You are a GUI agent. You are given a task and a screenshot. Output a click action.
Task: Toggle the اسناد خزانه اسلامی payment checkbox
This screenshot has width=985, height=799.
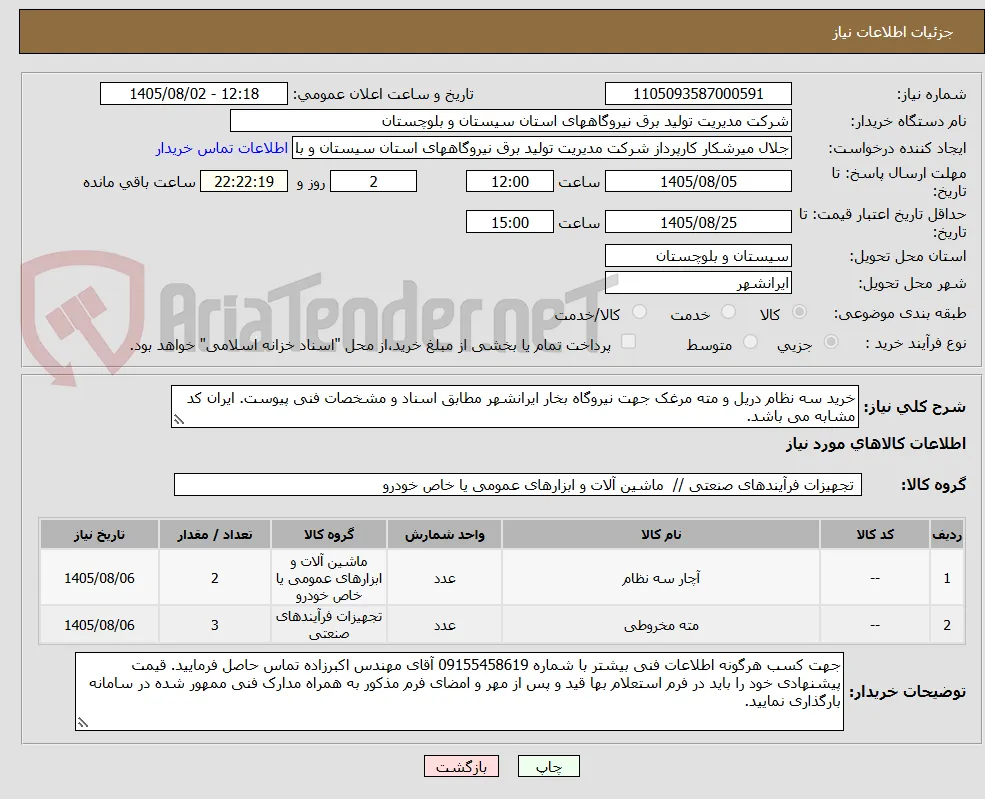(x=628, y=342)
